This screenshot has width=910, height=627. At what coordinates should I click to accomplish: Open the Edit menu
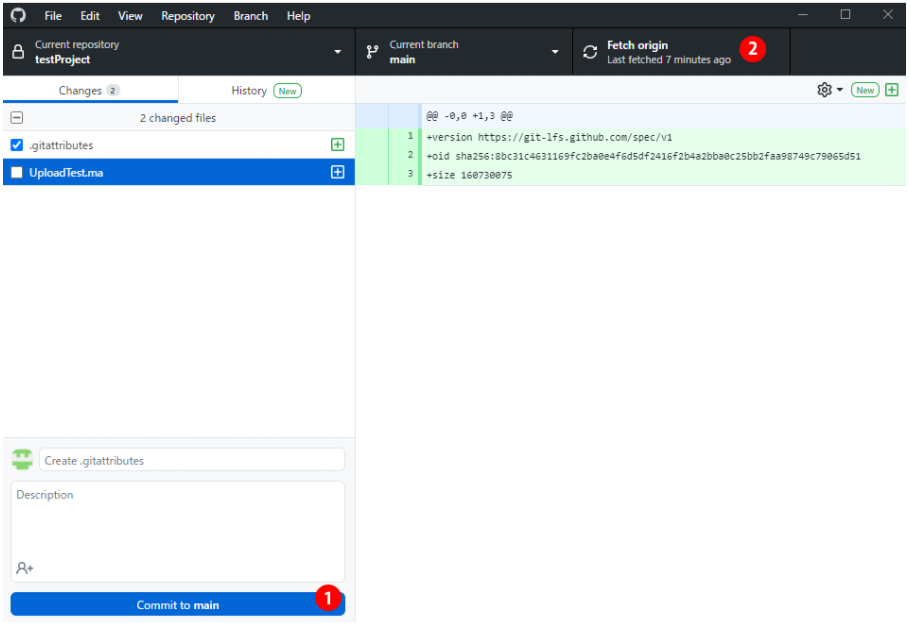click(x=90, y=16)
